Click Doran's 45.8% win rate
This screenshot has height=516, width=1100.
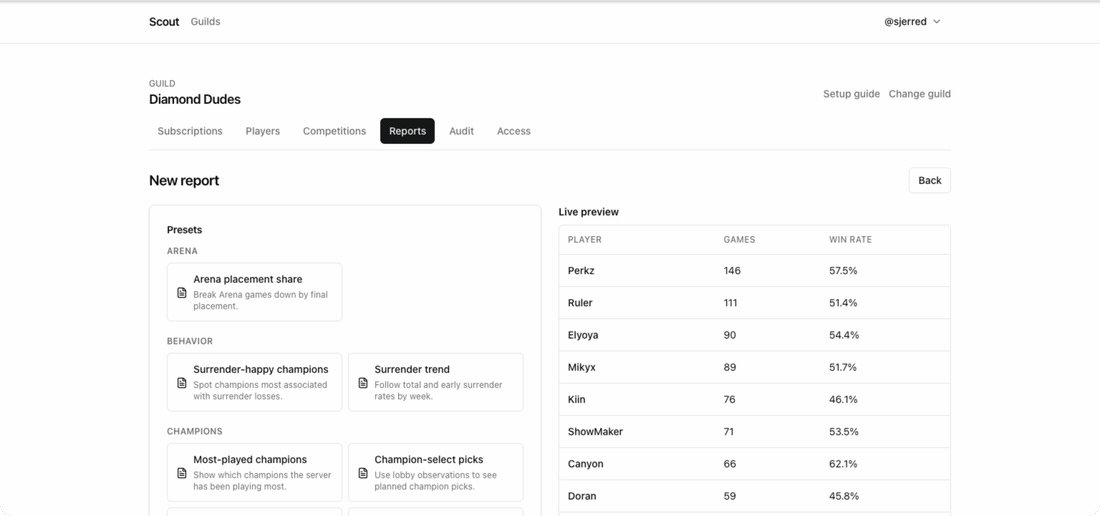[x=844, y=496]
